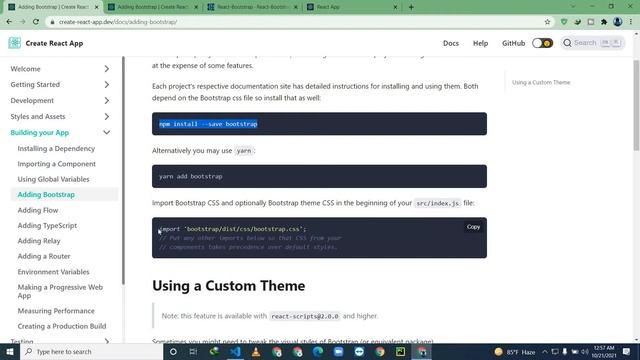Viewport: 640px width, 360px height.
Task: Open Task View on the taskbar
Action: [193, 351]
